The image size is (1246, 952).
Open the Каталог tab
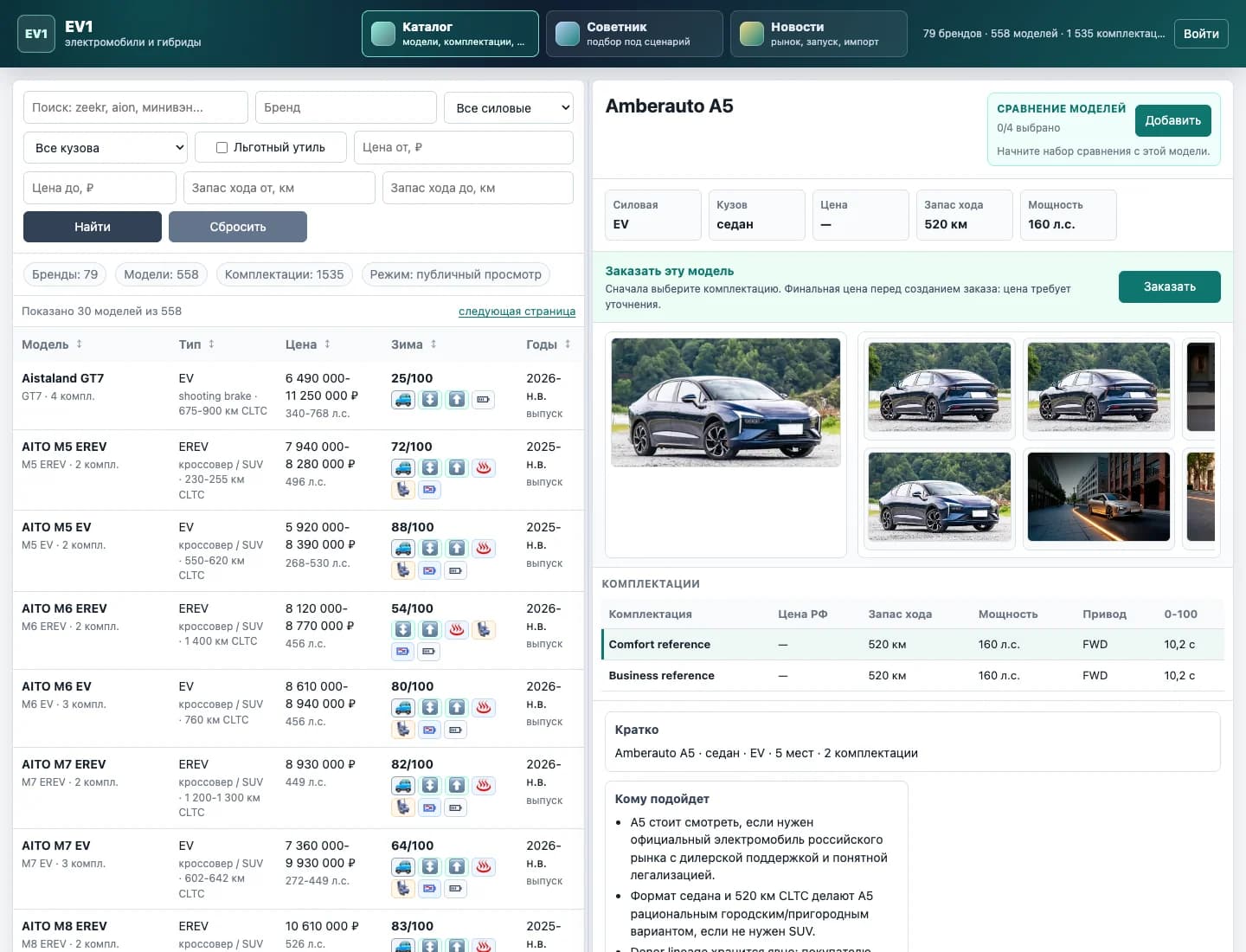(450, 34)
